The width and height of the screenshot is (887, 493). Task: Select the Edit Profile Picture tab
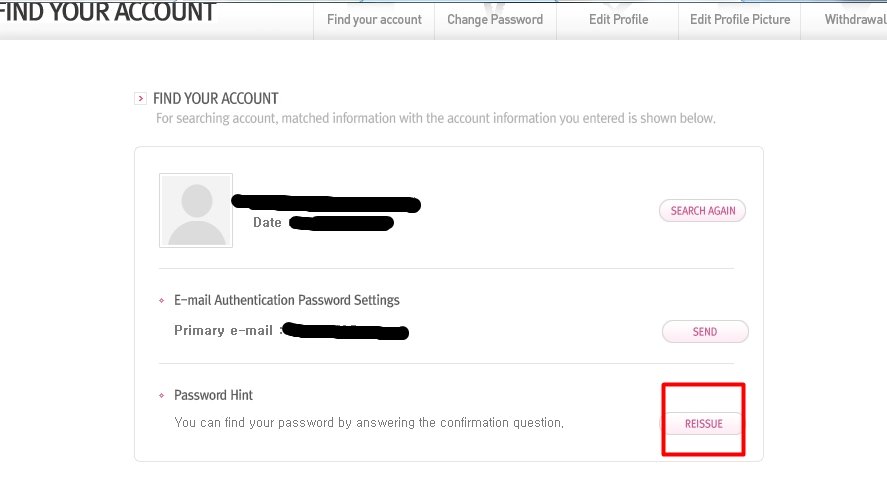[x=740, y=20]
